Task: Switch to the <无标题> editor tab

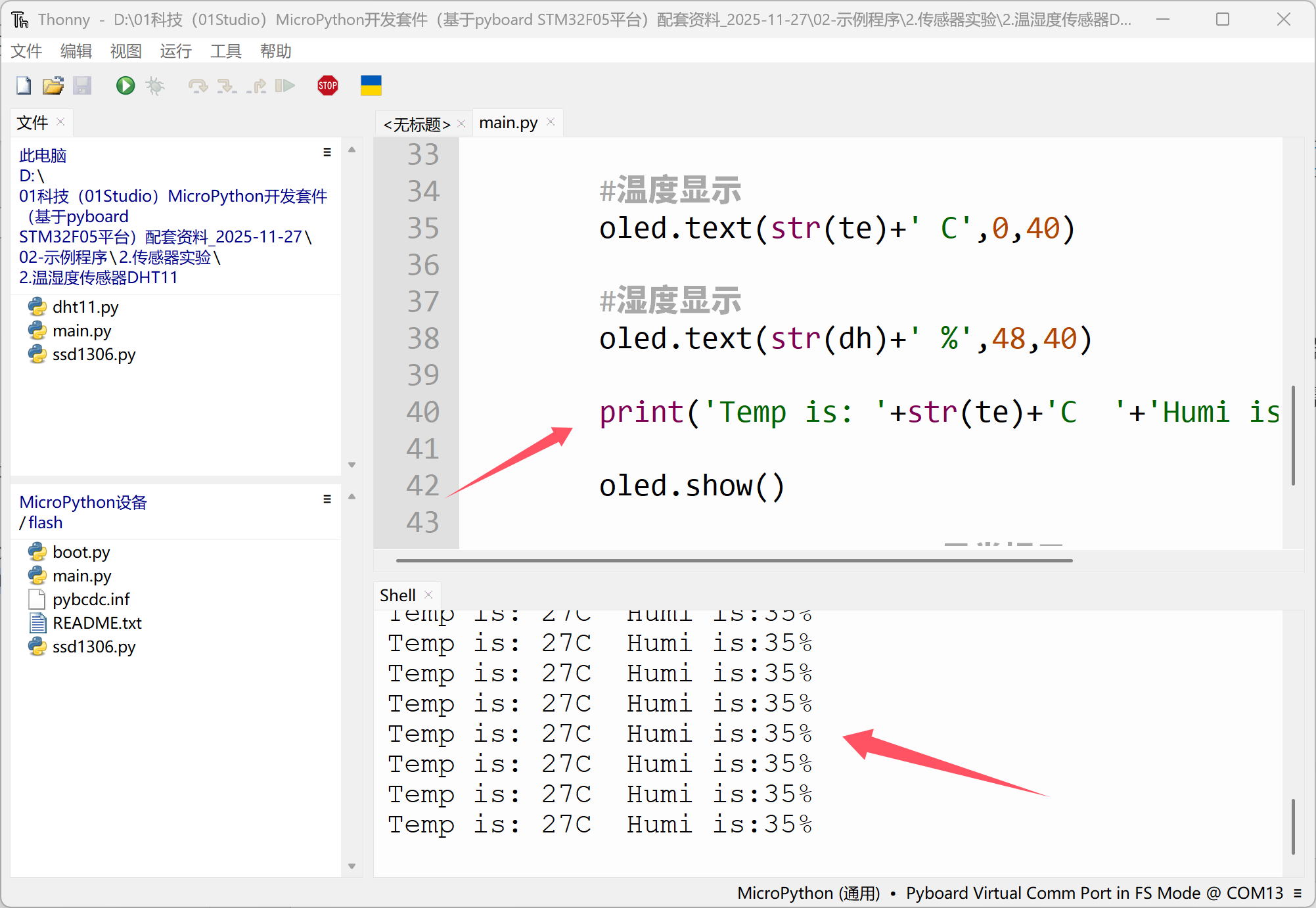Action: (x=417, y=124)
